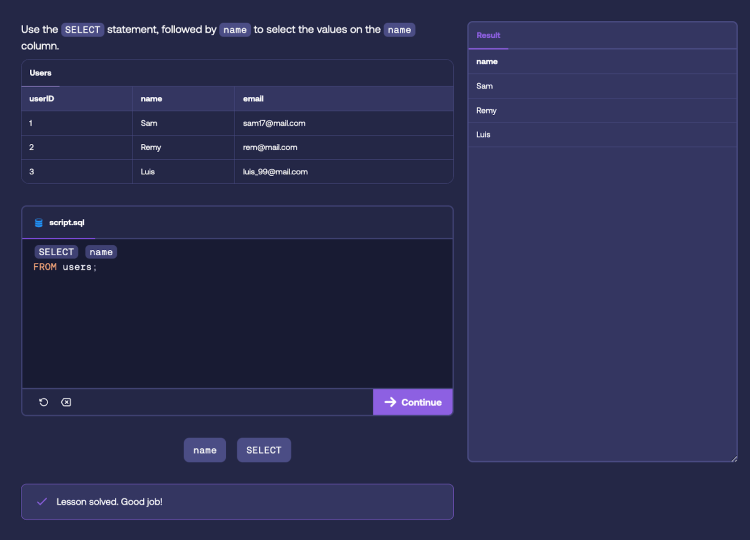This screenshot has width=750, height=540.
Task: Click the checkmark icon in the success message
Action: click(41, 501)
